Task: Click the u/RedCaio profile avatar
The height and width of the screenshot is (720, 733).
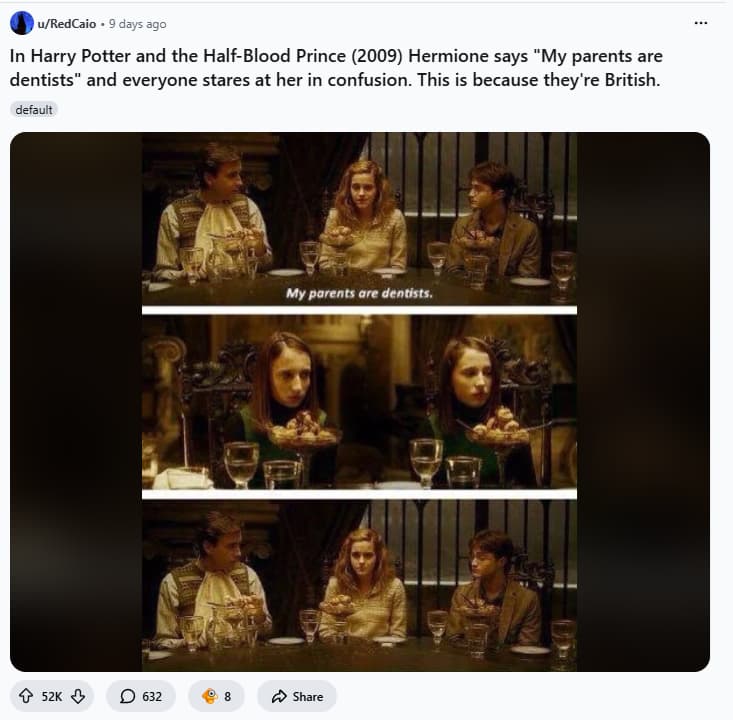Action: (x=21, y=23)
